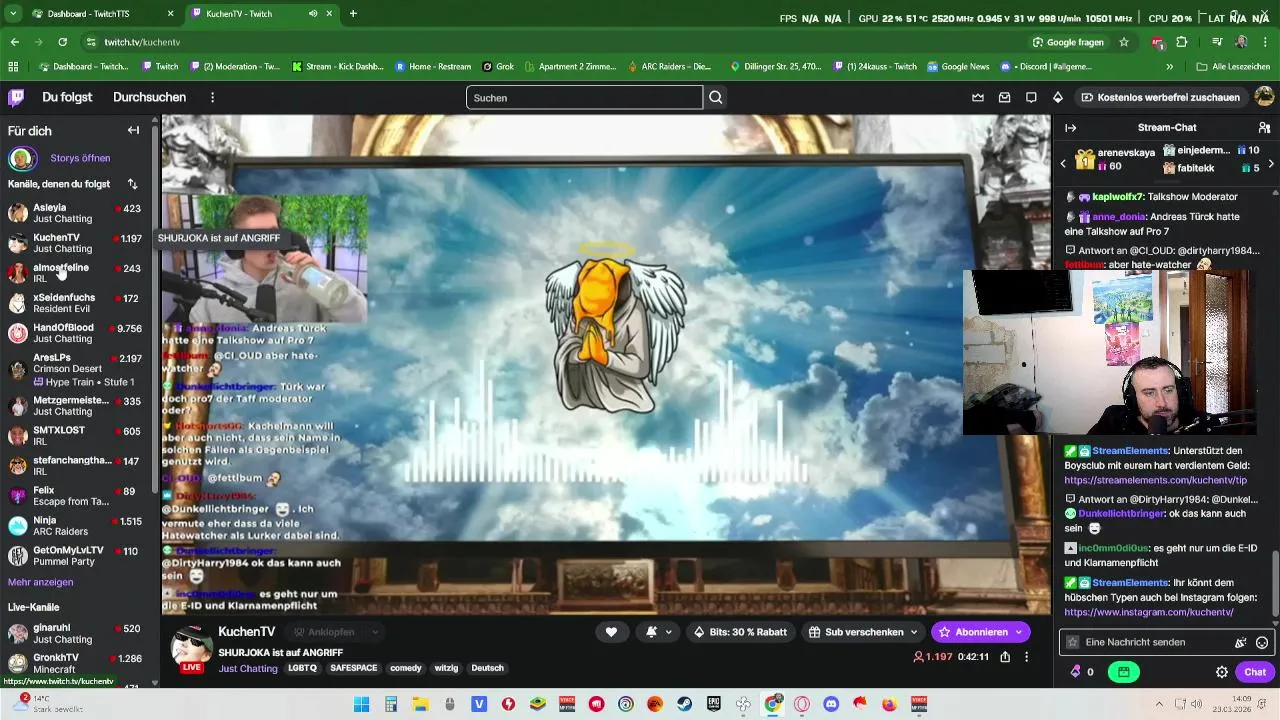Click the purple Chat send button

click(1255, 672)
